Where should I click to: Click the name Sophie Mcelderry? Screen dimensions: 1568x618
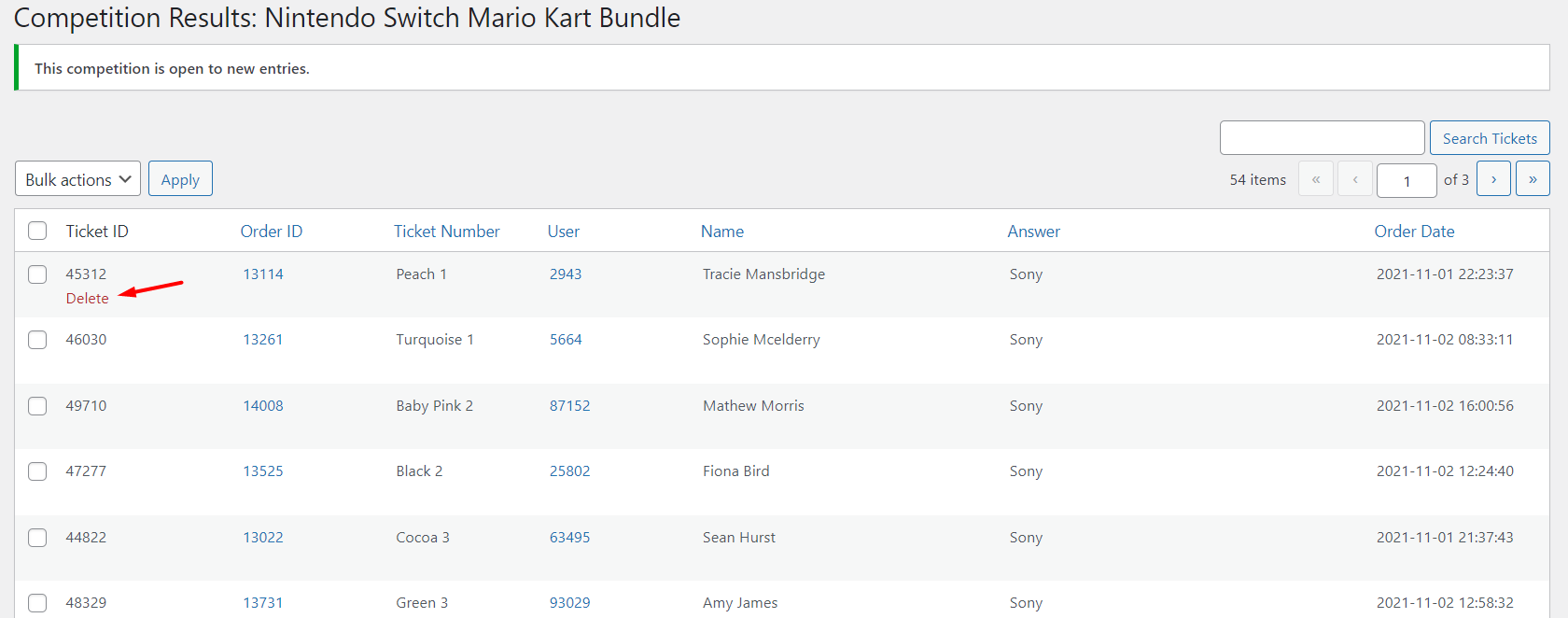click(762, 340)
